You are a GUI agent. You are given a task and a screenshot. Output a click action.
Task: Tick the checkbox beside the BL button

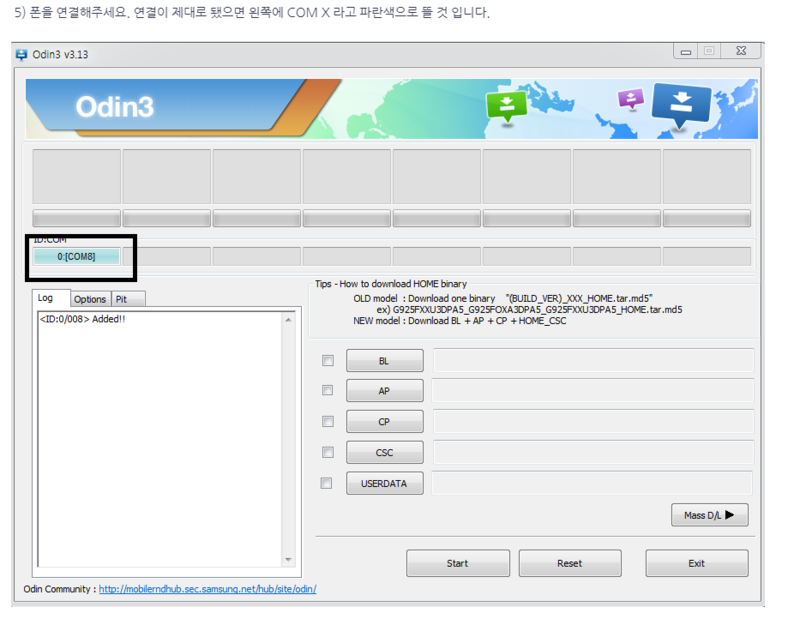pyautogui.click(x=328, y=361)
